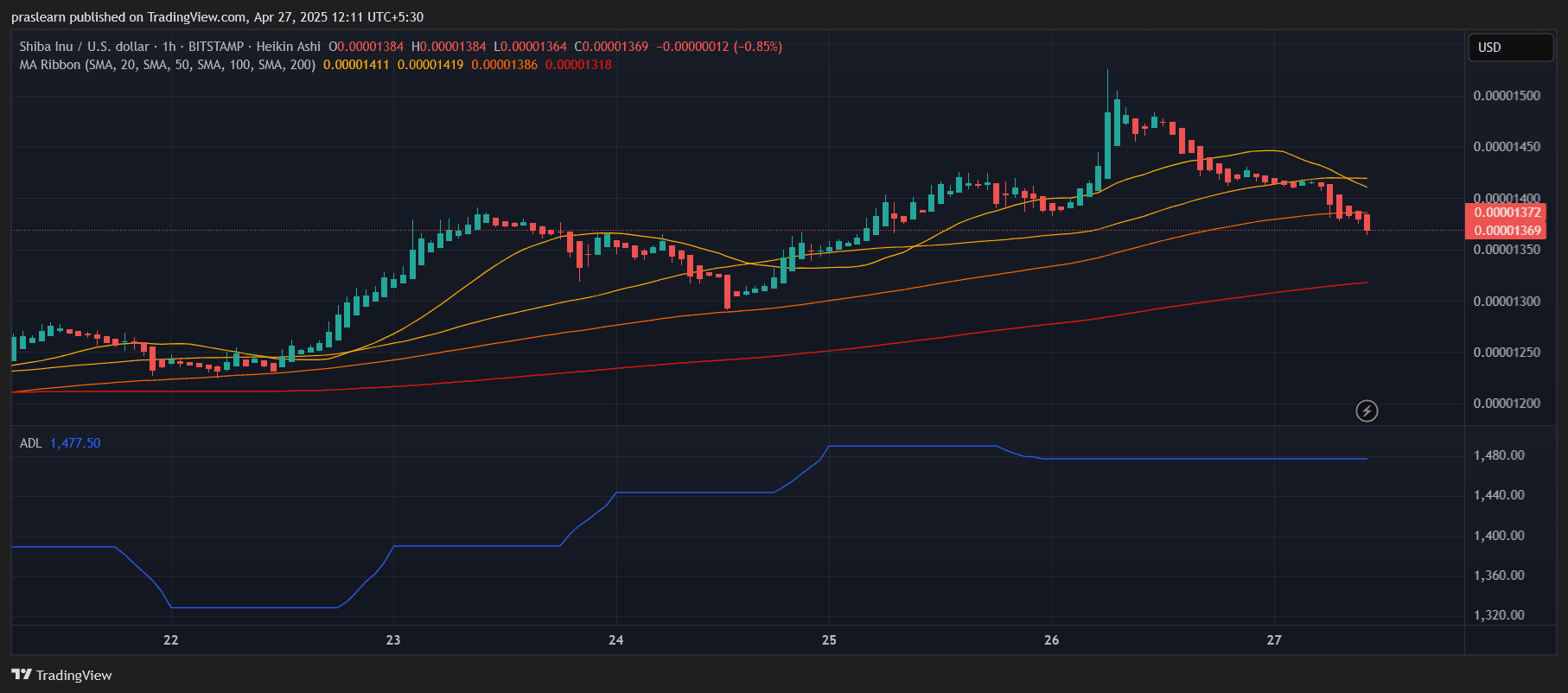The width and height of the screenshot is (1568, 693).
Task: Click date 23 on the time axis
Action: (393, 640)
